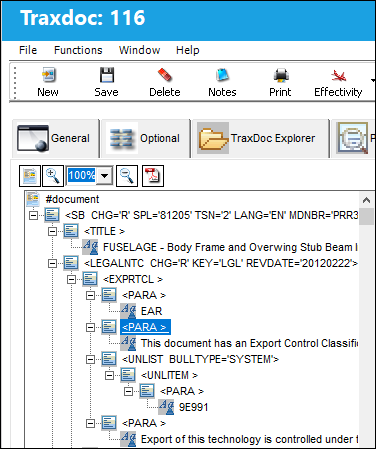Click the SB element node icon

(52, 215)
